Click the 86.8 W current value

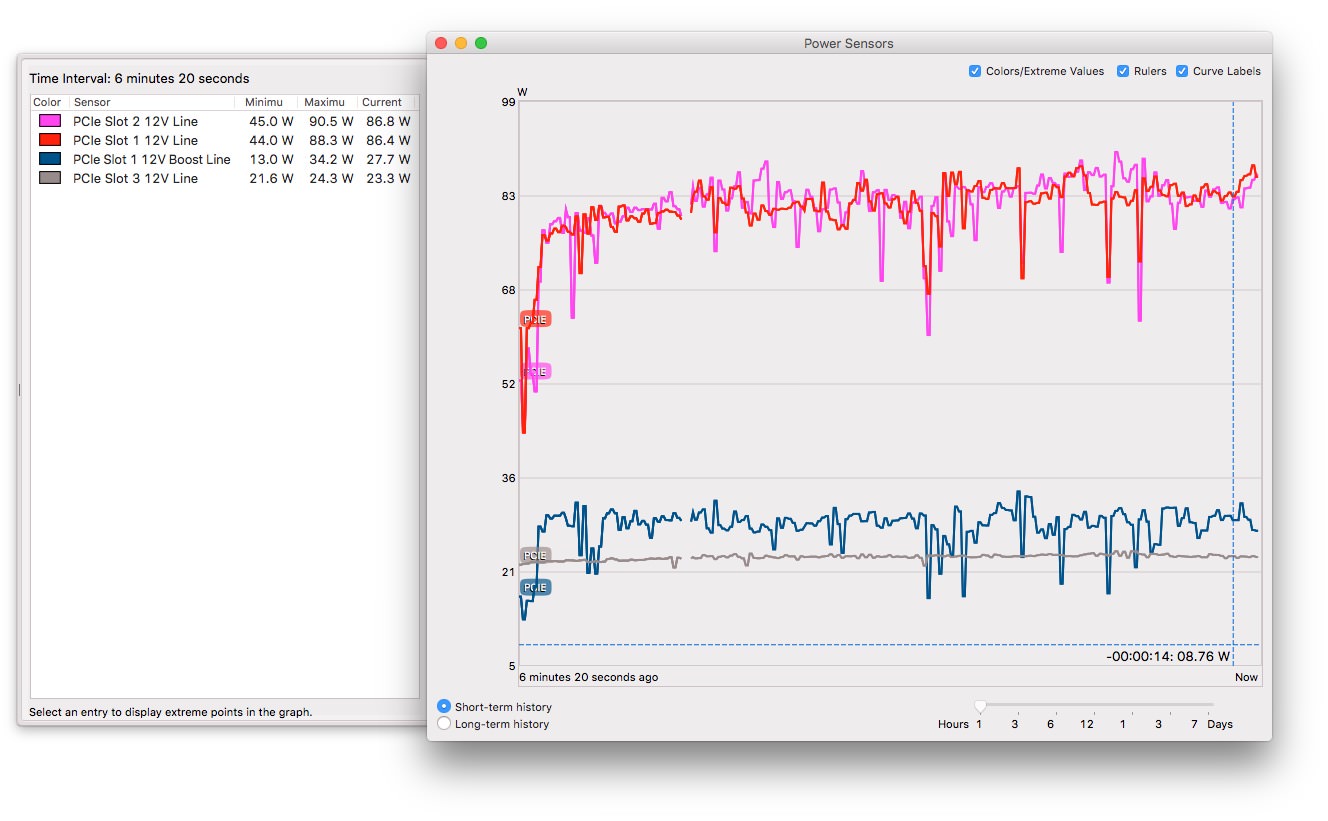(x=388, y=121)
